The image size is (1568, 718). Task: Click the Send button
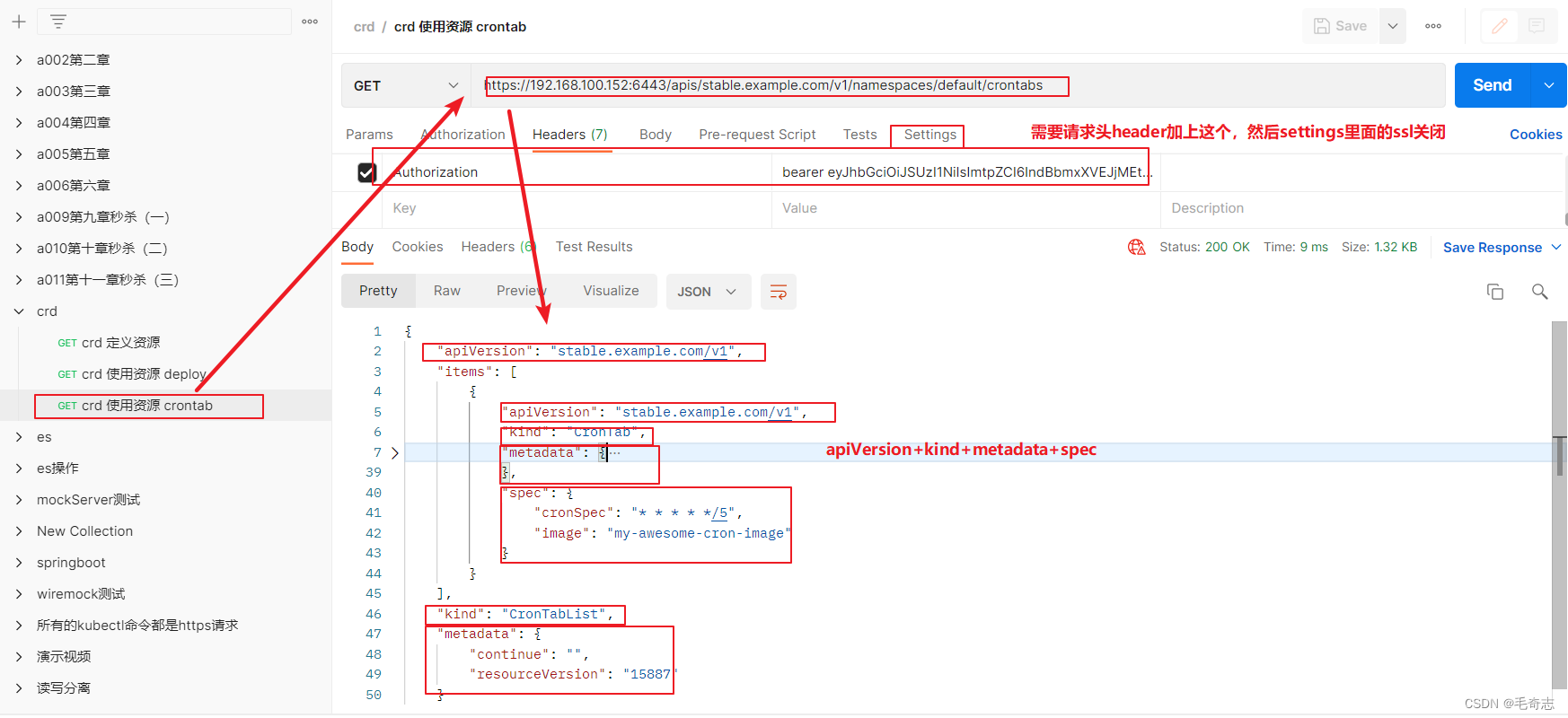pos(1493,85)
